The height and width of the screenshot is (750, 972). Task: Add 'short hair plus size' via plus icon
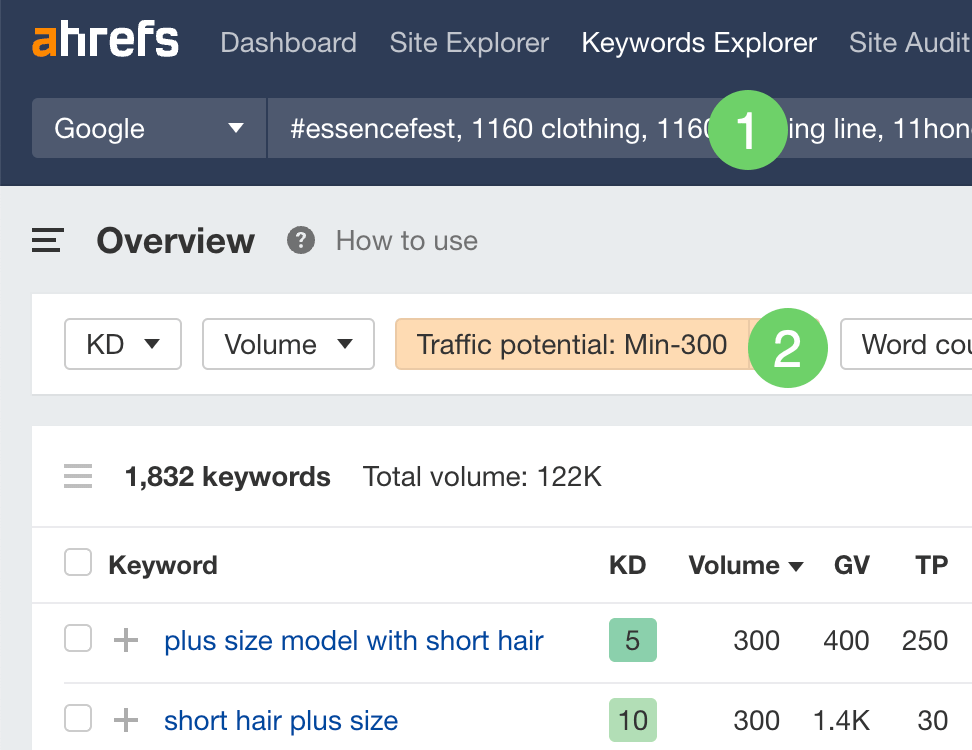(x=124, y=720)
